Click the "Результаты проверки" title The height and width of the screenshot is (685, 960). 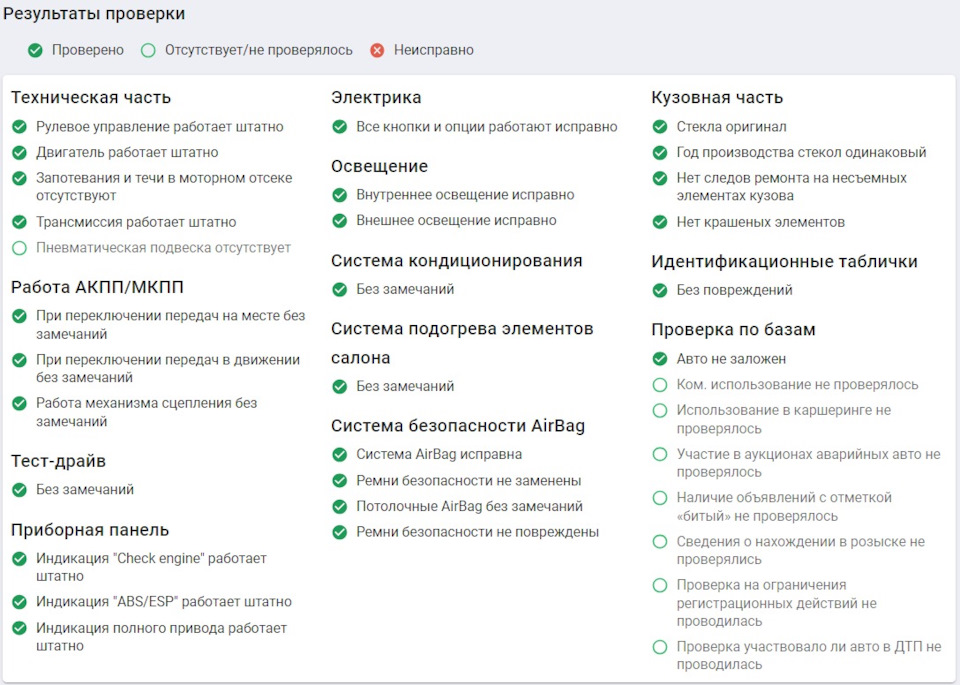click(94, 15)
